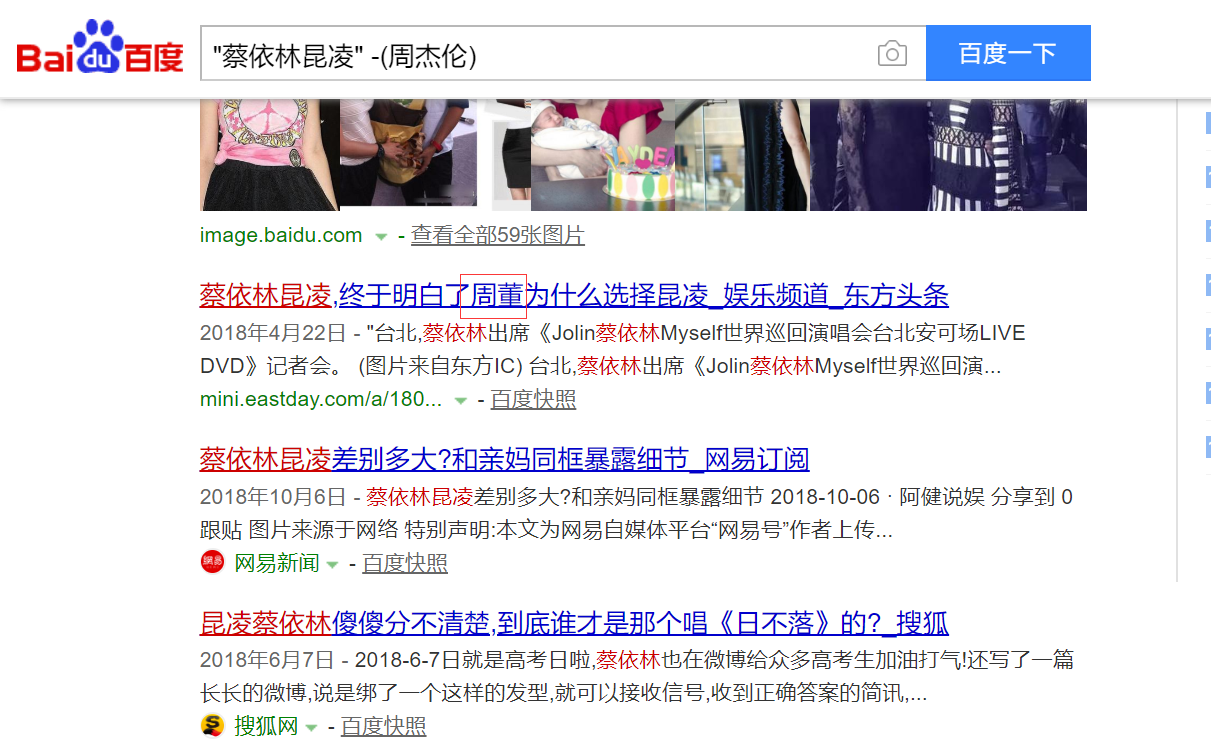Open the 蔡依林昆凌差别多大 NetEase result
The width and height of the screenshot is (1211, 740).
pyautogui.click(x=503, y=459)
